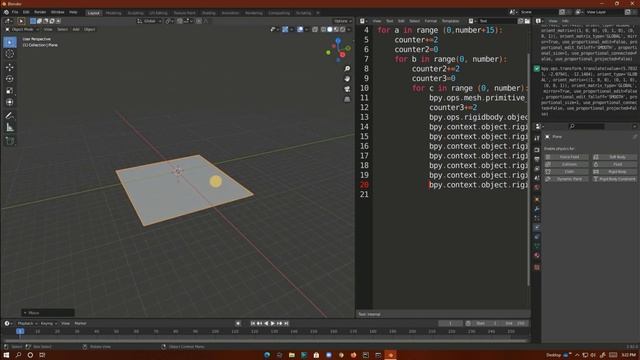Click the timeline playhead at frame 1
This screenshot has width=640, height=360.
coord(20,331)
